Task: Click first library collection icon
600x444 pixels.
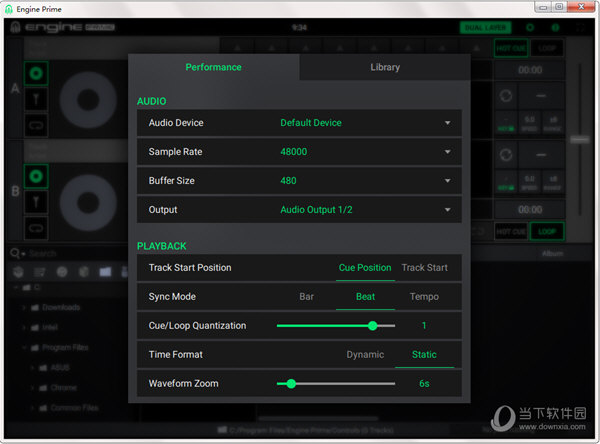Action: [18, 272]
